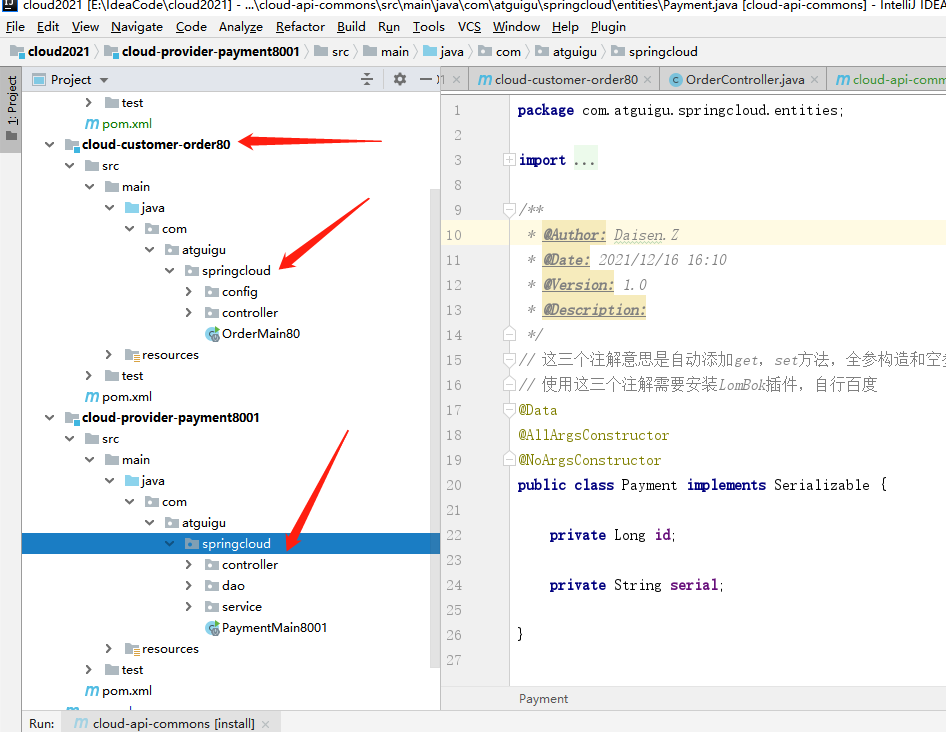
Task: Close cloud-api-commons [install] run tab
Action: point(265,724)
